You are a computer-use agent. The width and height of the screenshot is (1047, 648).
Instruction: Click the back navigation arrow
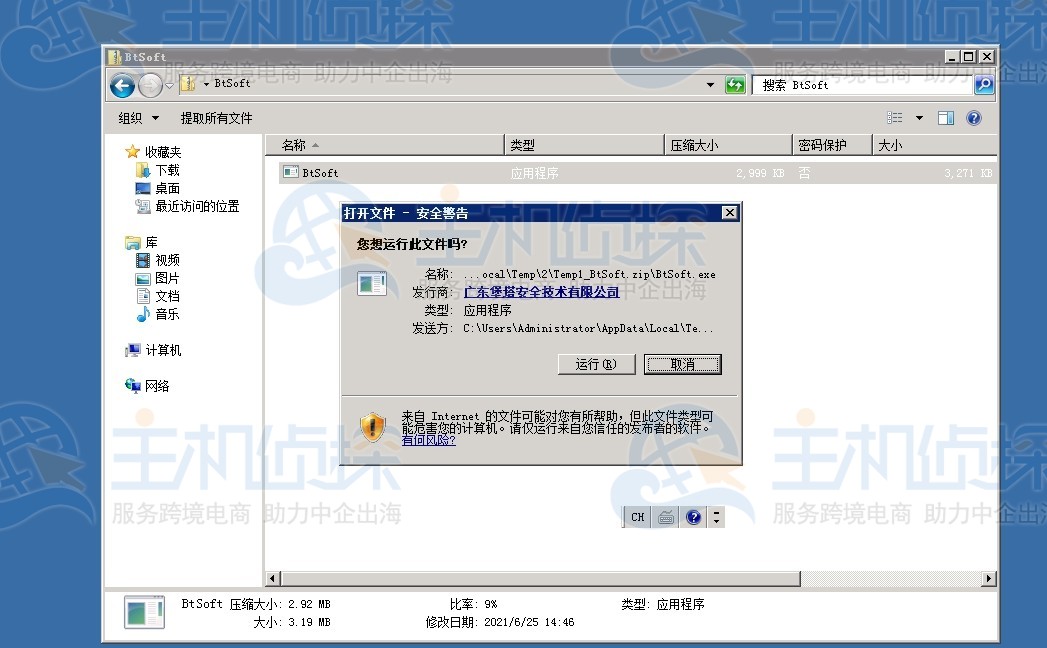(120, 85)
